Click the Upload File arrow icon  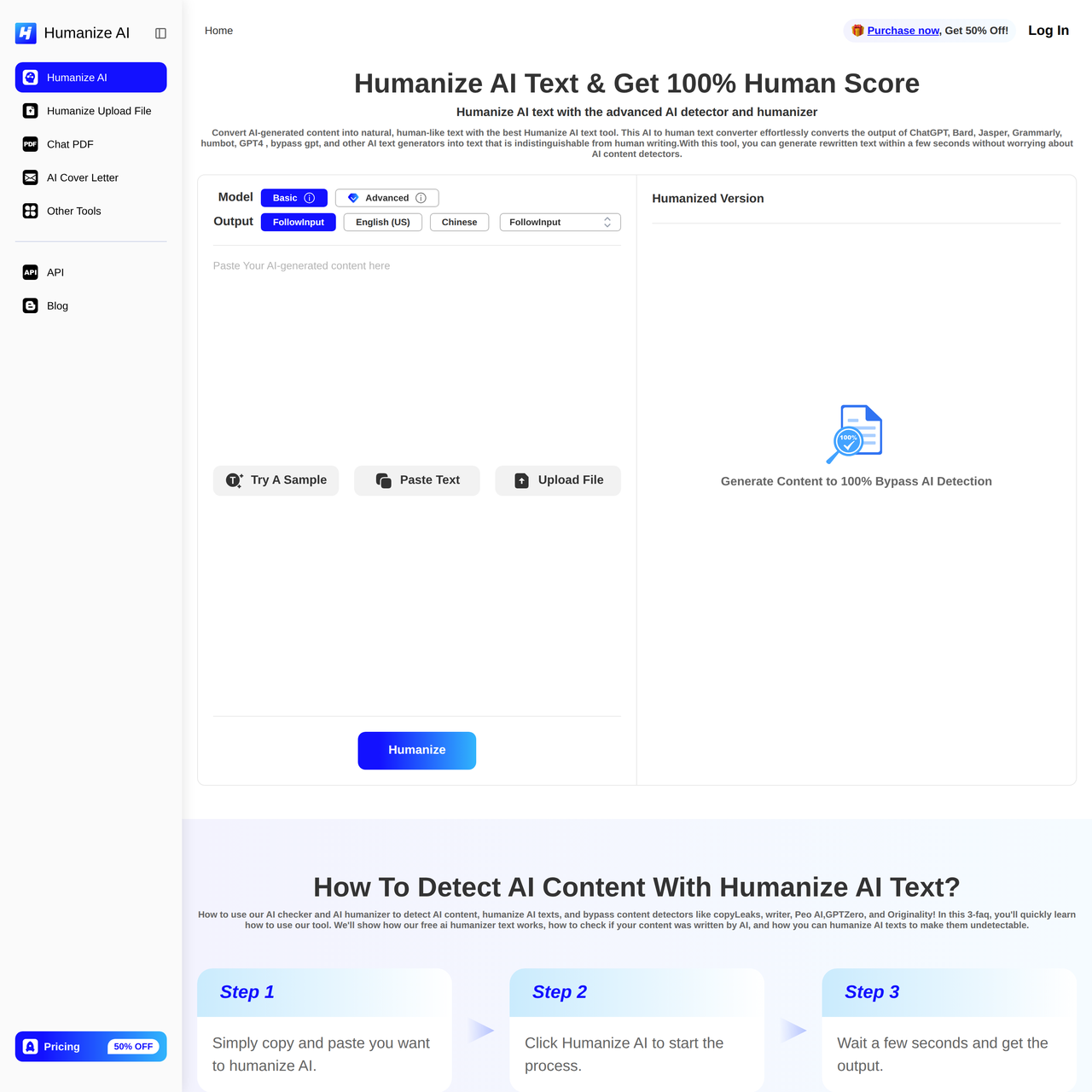pyautogui.click(x=522, y=480)
